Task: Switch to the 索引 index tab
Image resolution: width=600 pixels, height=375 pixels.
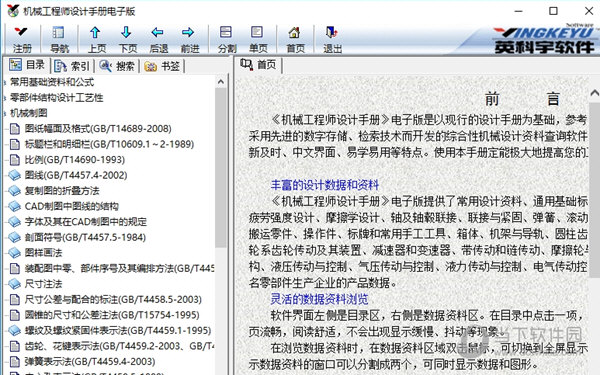Action: point(72,66)
